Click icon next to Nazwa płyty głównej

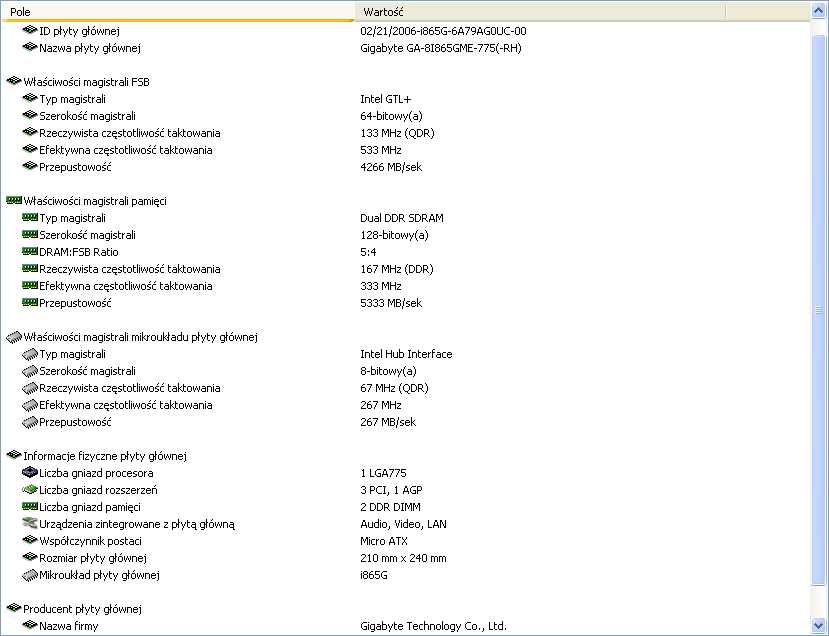30,48
